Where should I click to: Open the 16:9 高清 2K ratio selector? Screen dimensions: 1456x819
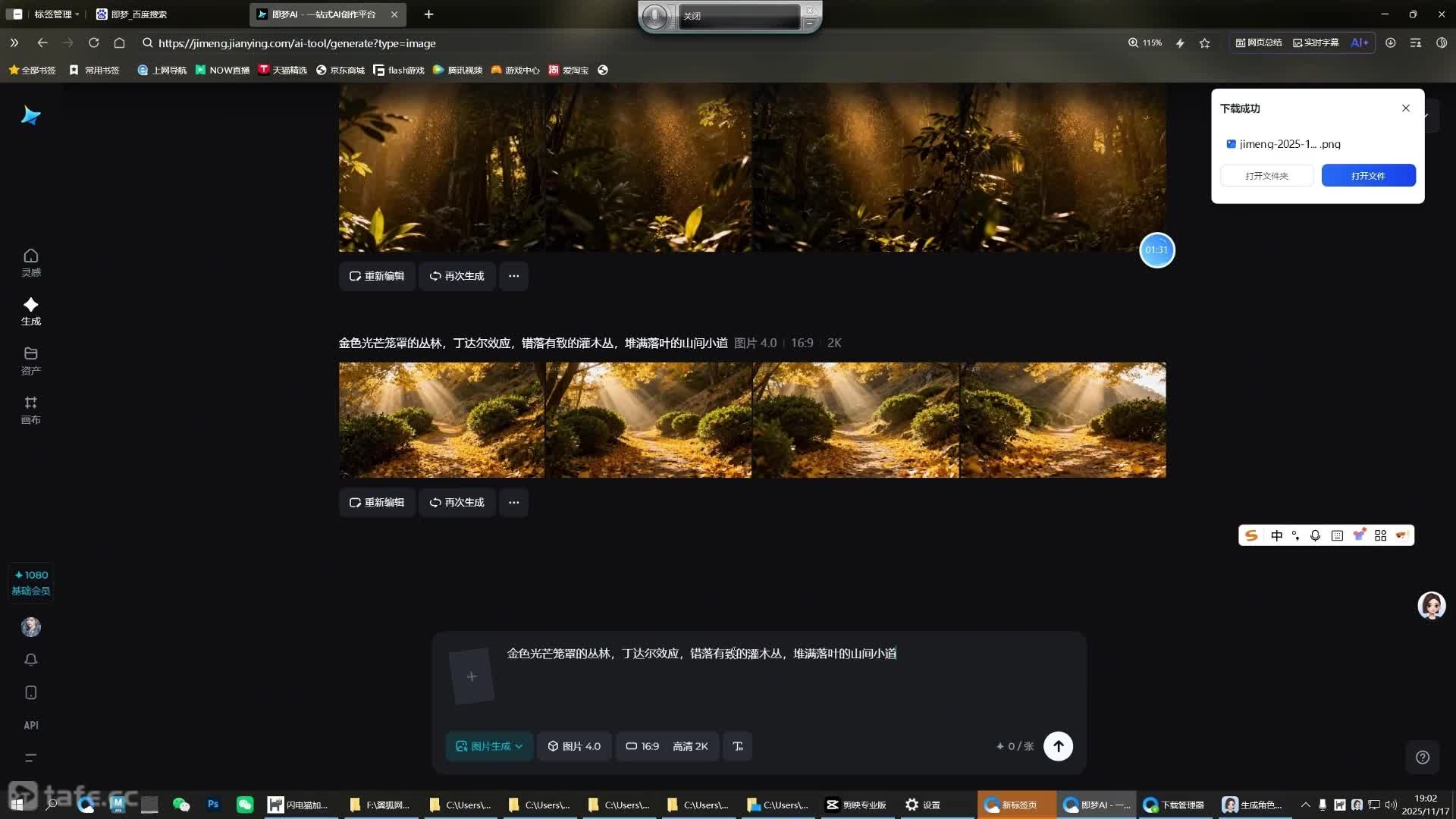tap(667, 746)
